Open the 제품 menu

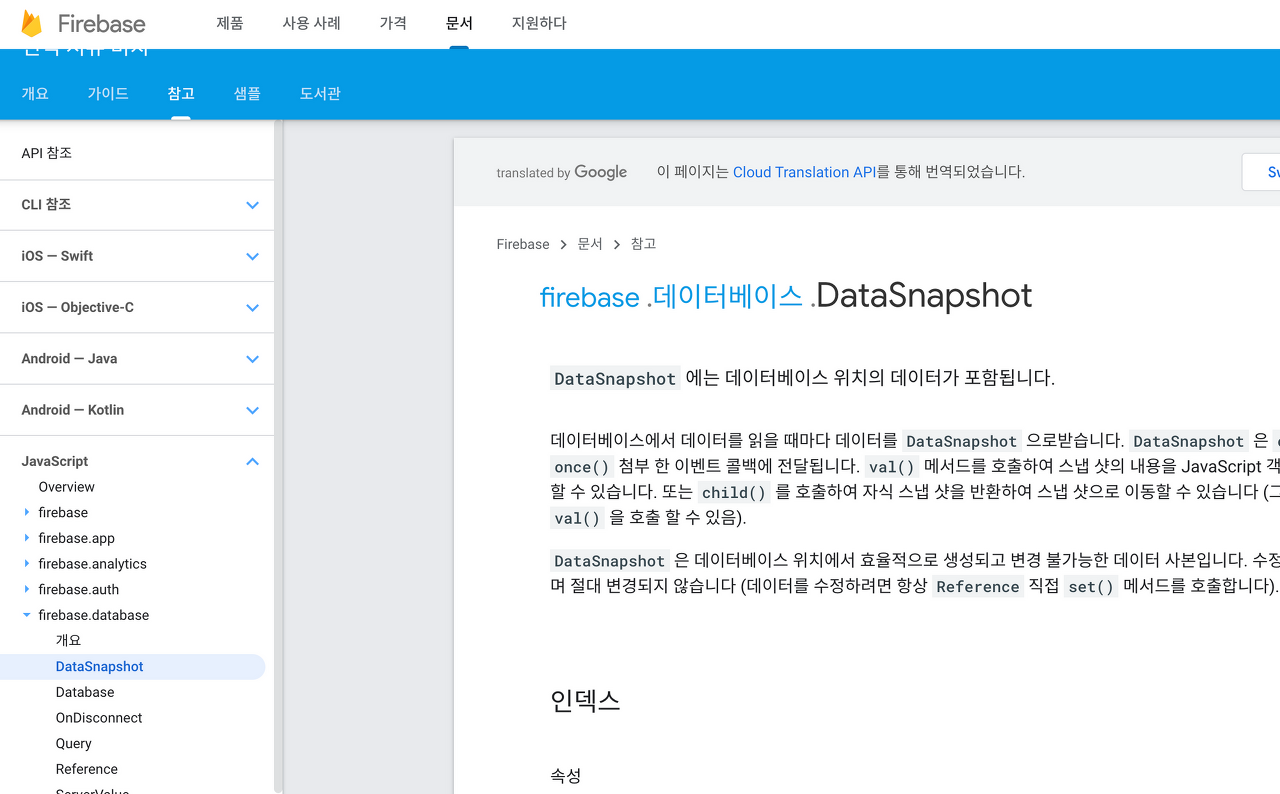tap(230, 23)
